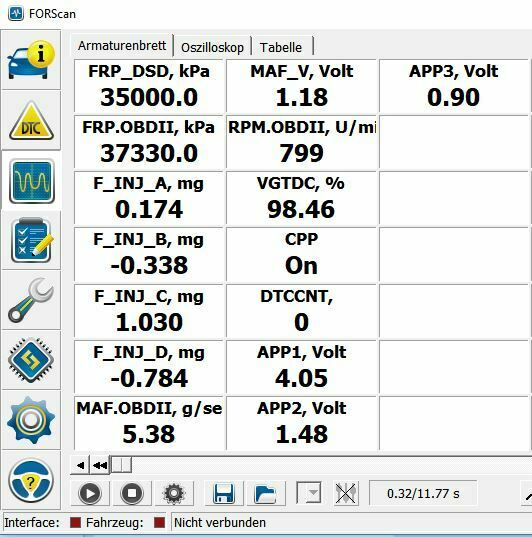Select the MAF.OBDII g/sec gauge cell
Image resolution: width=532 pixels, height=537 pixels.
point(149,423)
